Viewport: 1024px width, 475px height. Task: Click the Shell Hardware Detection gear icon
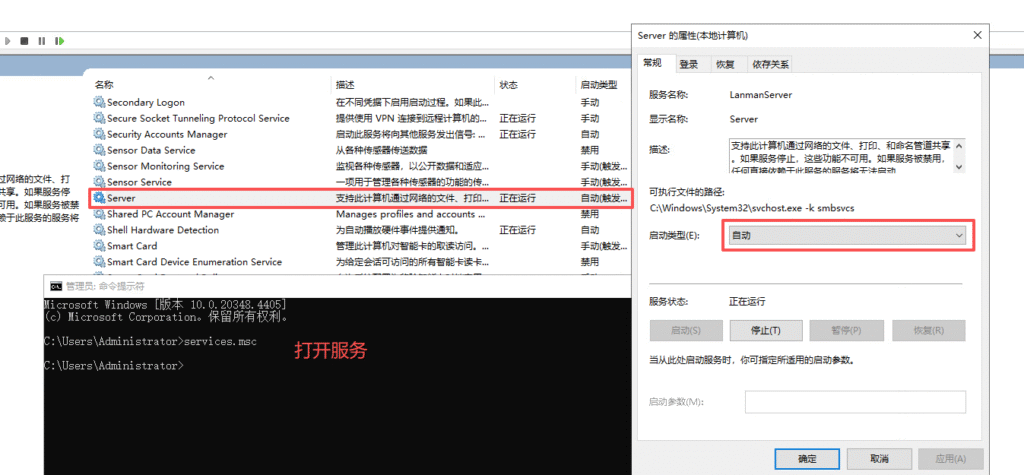pyautogui.click(x=99, y=230)
